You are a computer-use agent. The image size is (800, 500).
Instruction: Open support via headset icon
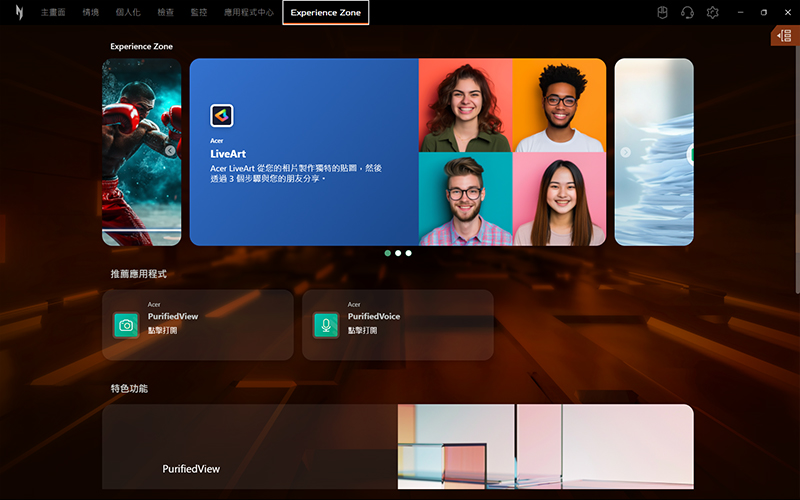pos(687,12)
